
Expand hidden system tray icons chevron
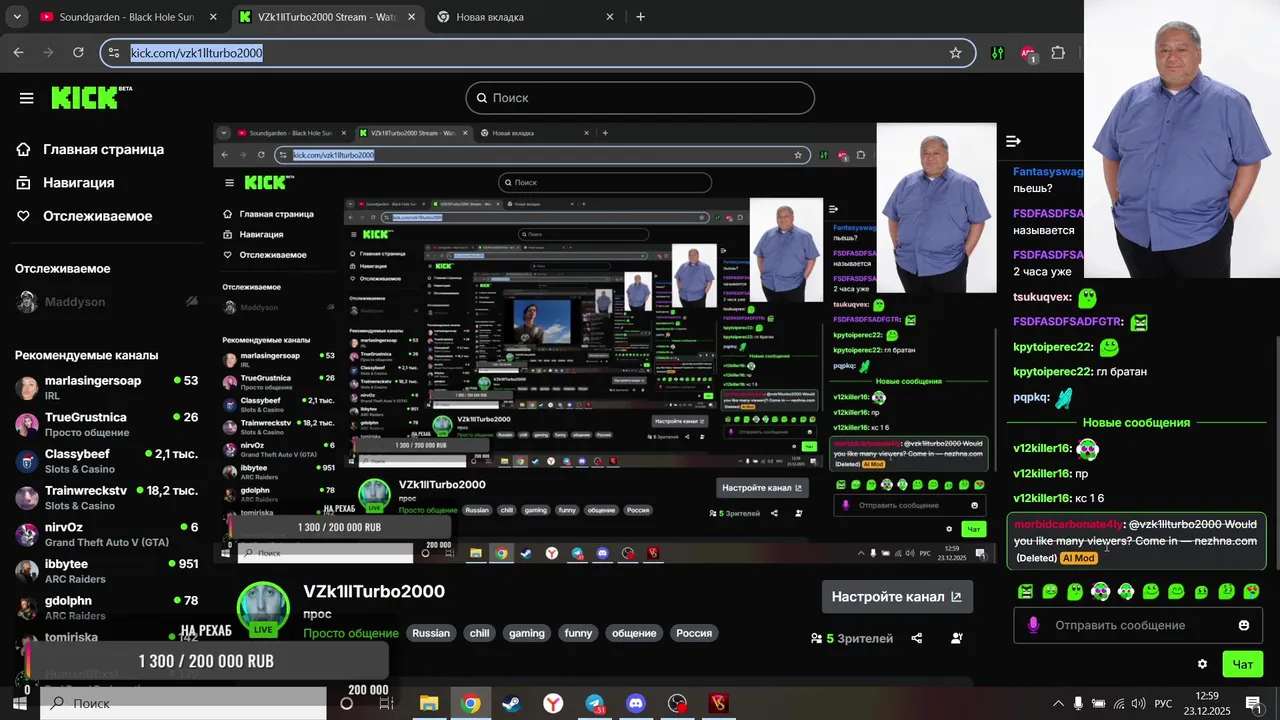coord(1058,704)
